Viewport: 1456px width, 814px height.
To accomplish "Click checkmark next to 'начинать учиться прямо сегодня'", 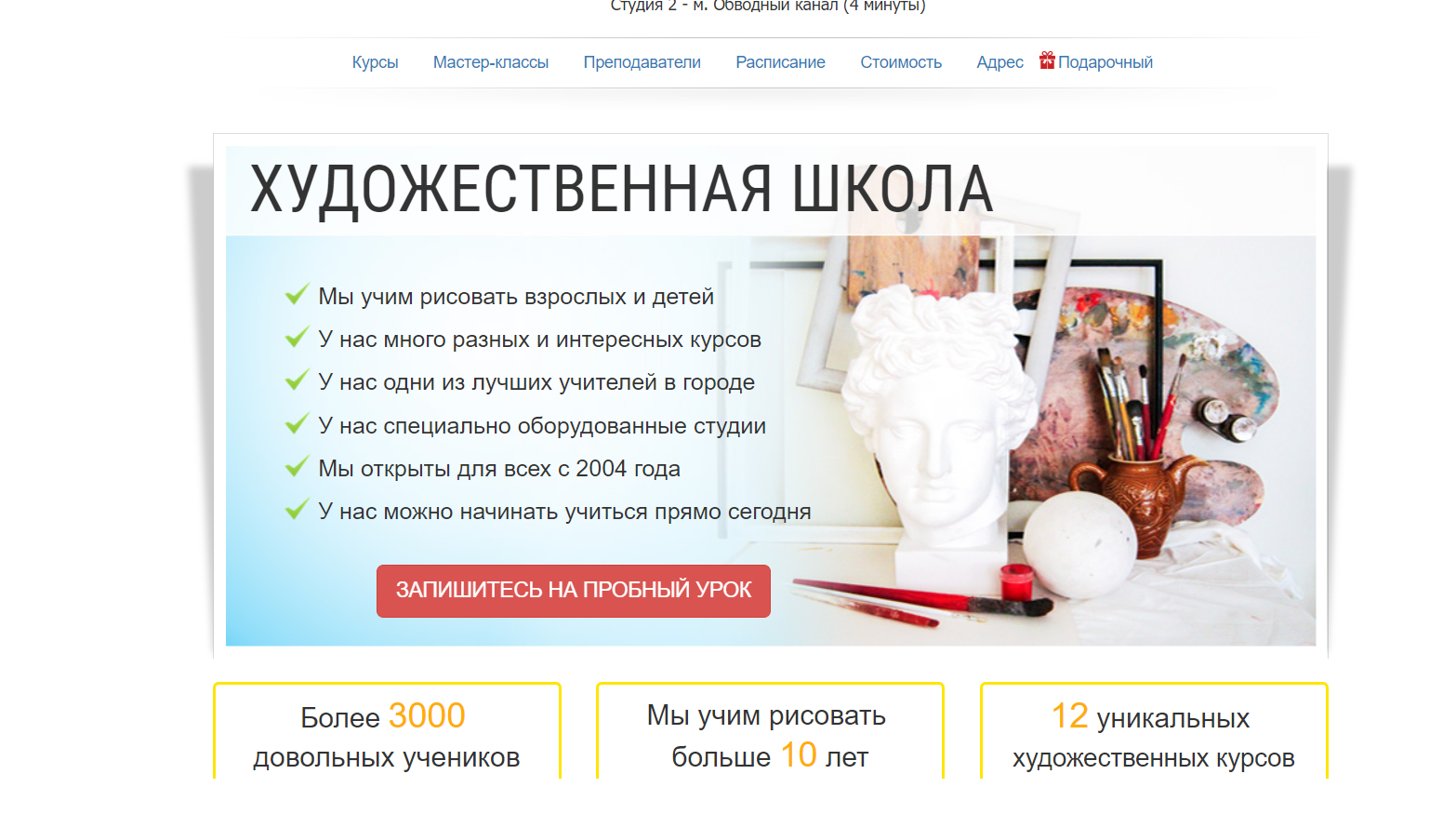I will 297,510.
